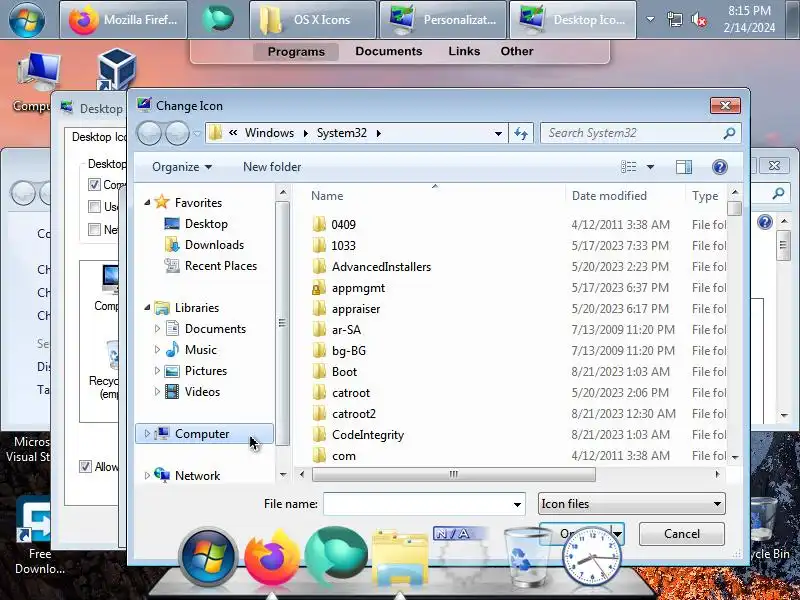
Task: Expand the Videos library node
Action: [x=157, y=392]
